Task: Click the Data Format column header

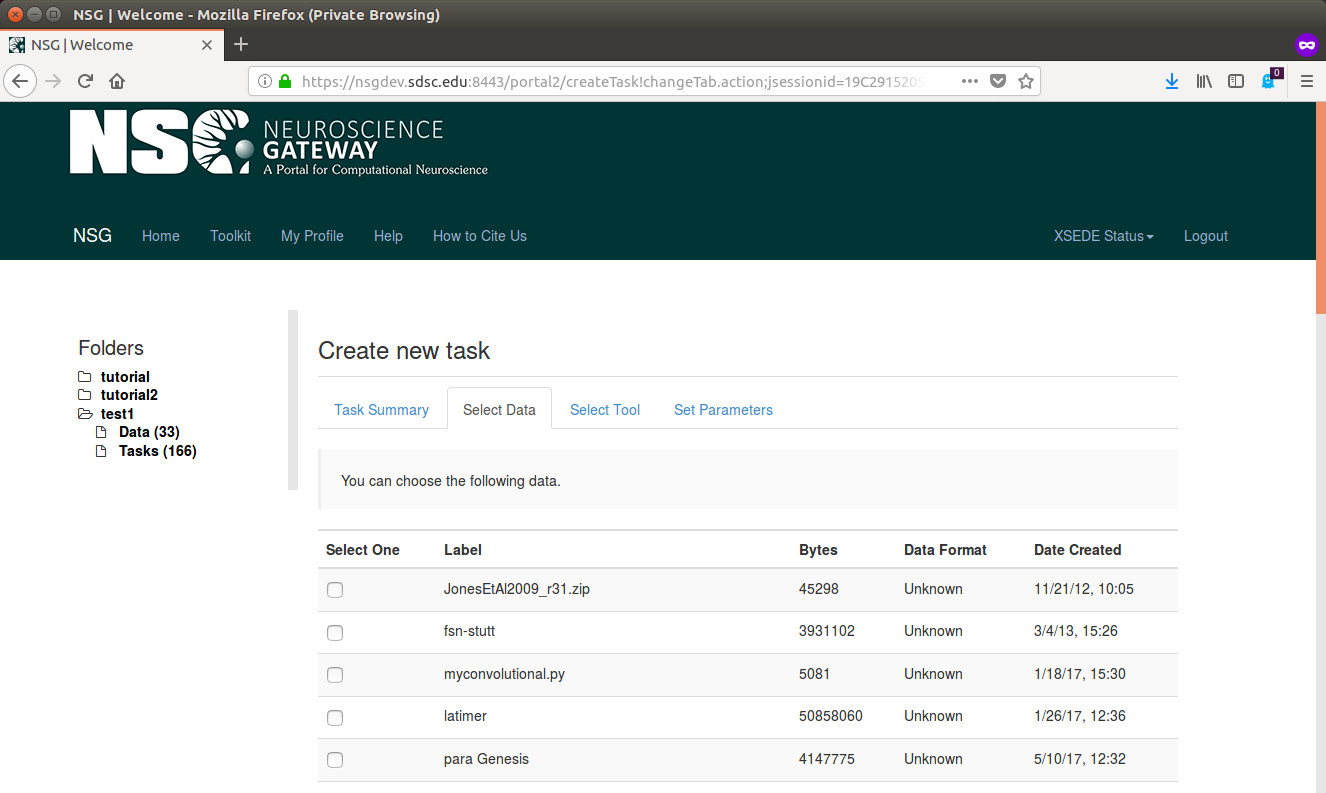Action: [945, 550]
